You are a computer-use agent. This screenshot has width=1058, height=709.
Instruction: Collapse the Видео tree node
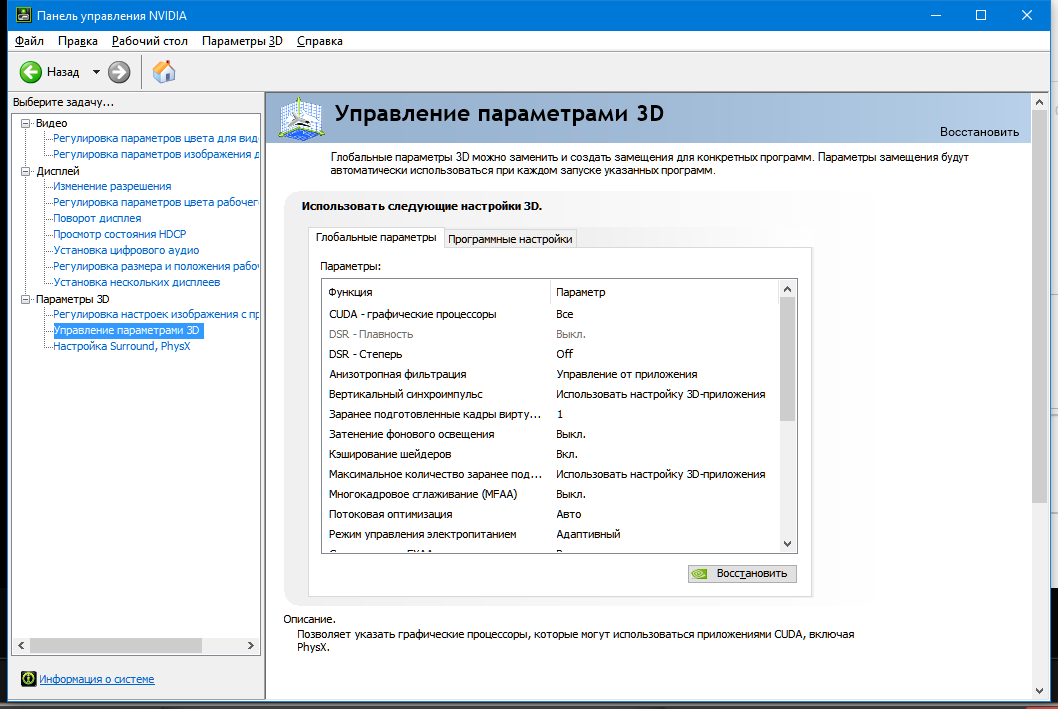pyautogui.click(x=26, y=123)
